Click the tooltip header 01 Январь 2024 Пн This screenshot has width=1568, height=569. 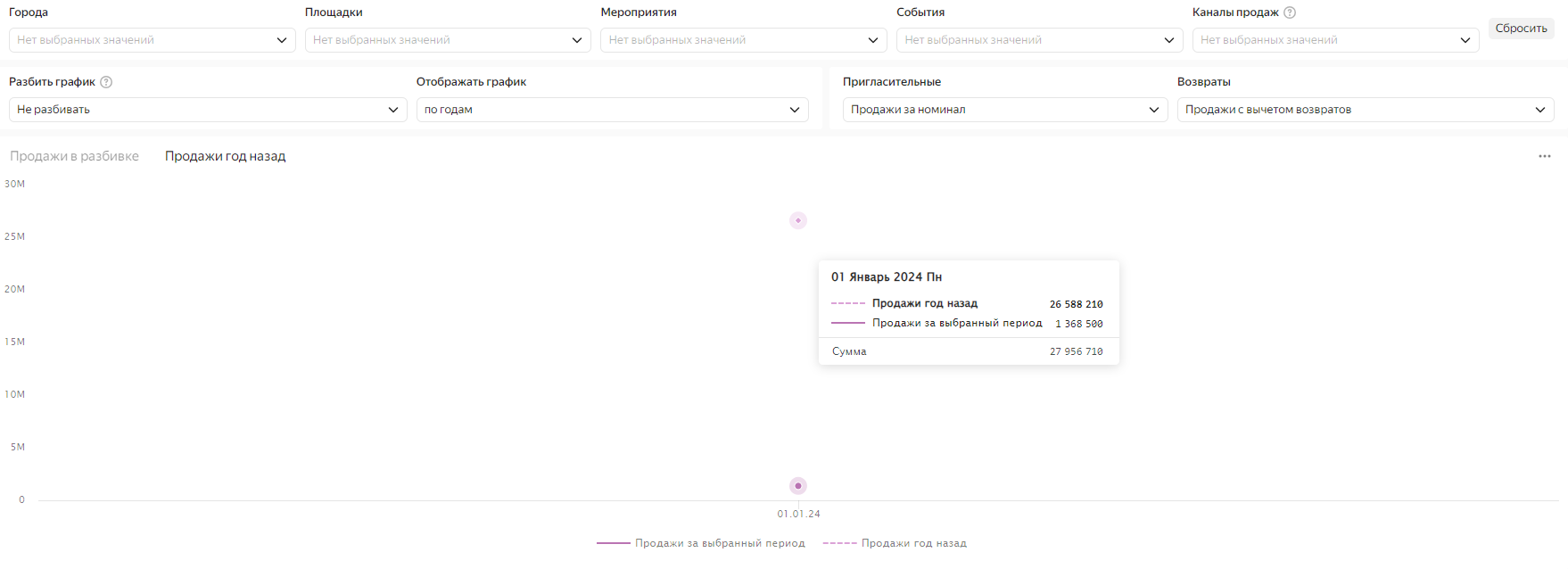point(887,277)
